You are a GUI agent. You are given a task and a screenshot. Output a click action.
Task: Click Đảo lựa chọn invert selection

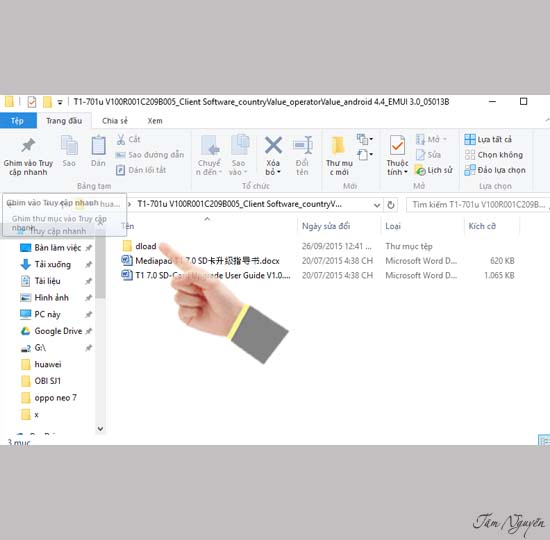[495, 170]
